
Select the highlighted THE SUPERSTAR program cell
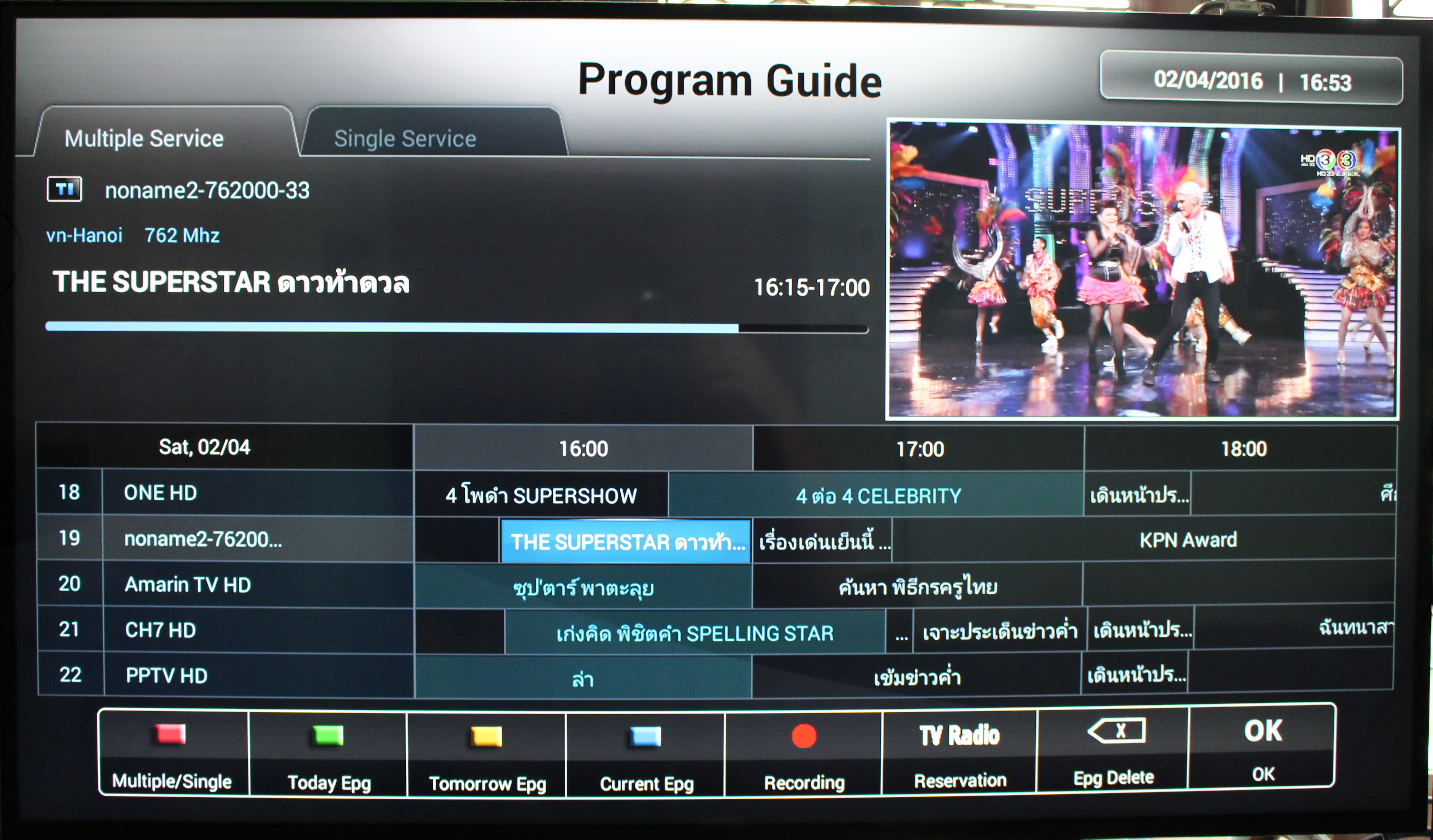[626, 542]
